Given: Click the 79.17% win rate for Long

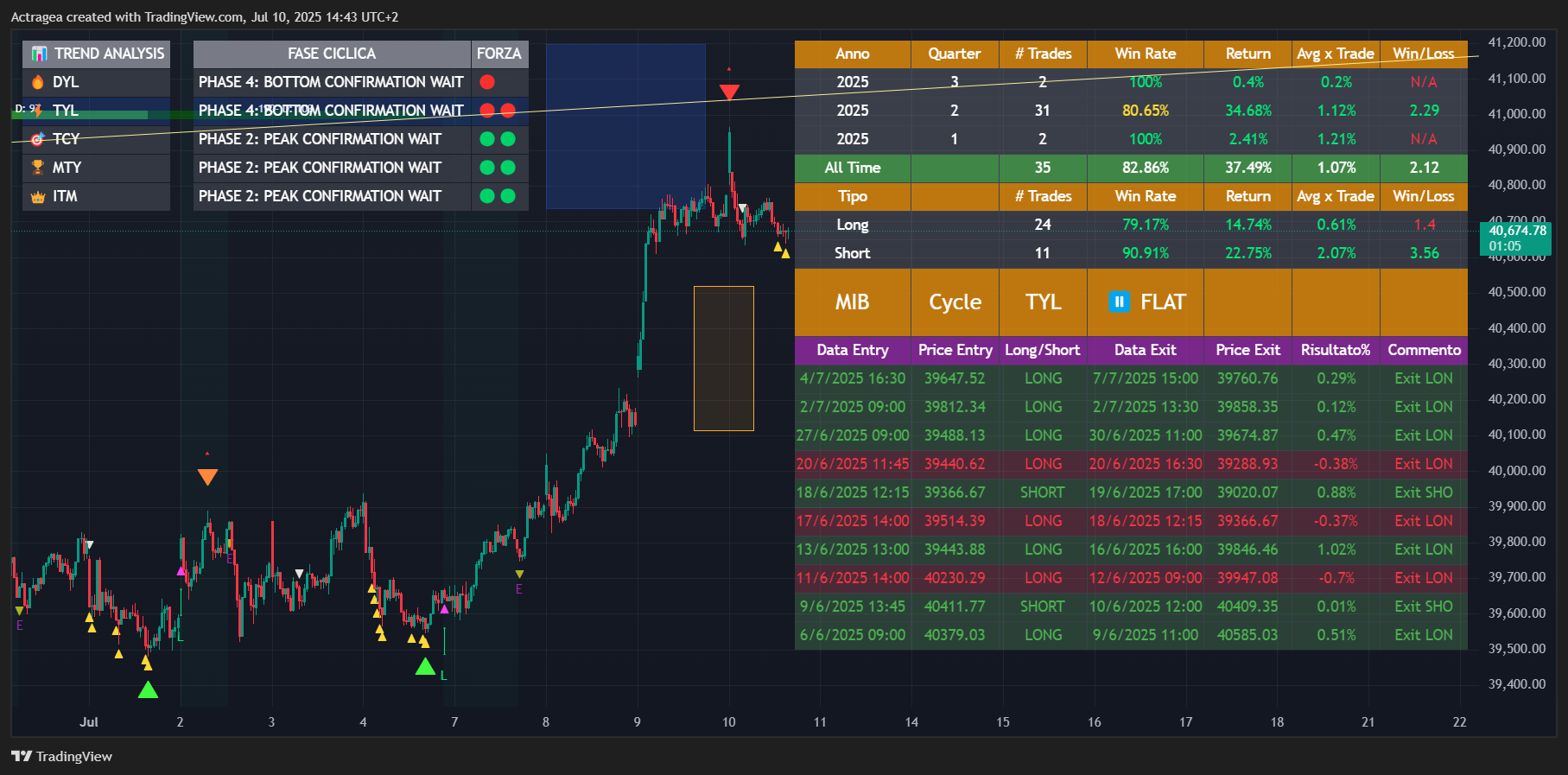Looking at the screenshot, I should click(1146, 225).
